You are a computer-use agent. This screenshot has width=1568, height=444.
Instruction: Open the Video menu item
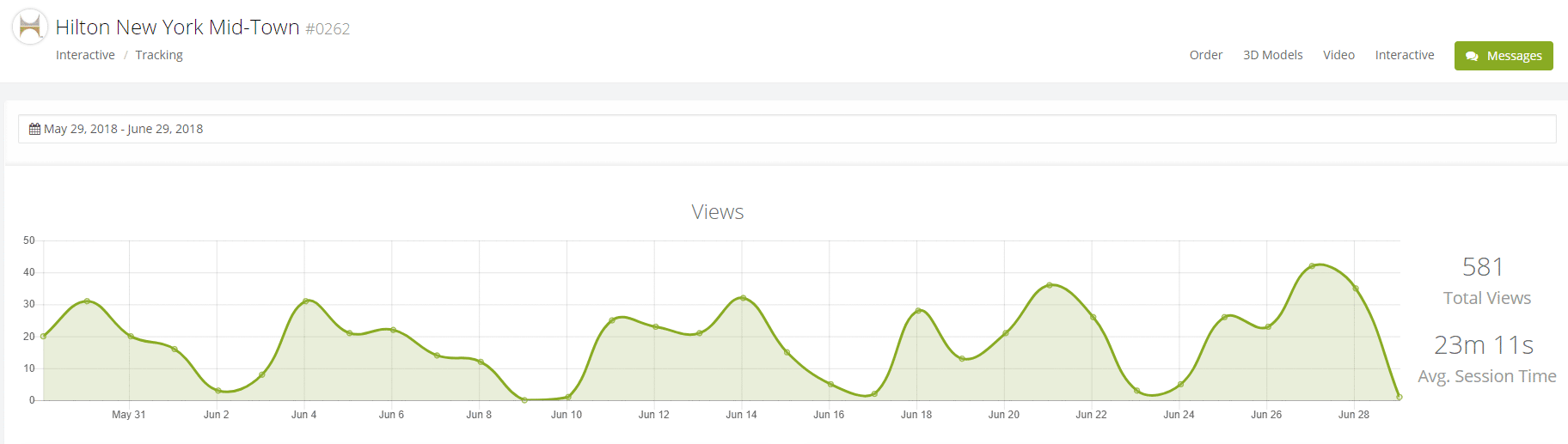tap(1338, 55)
